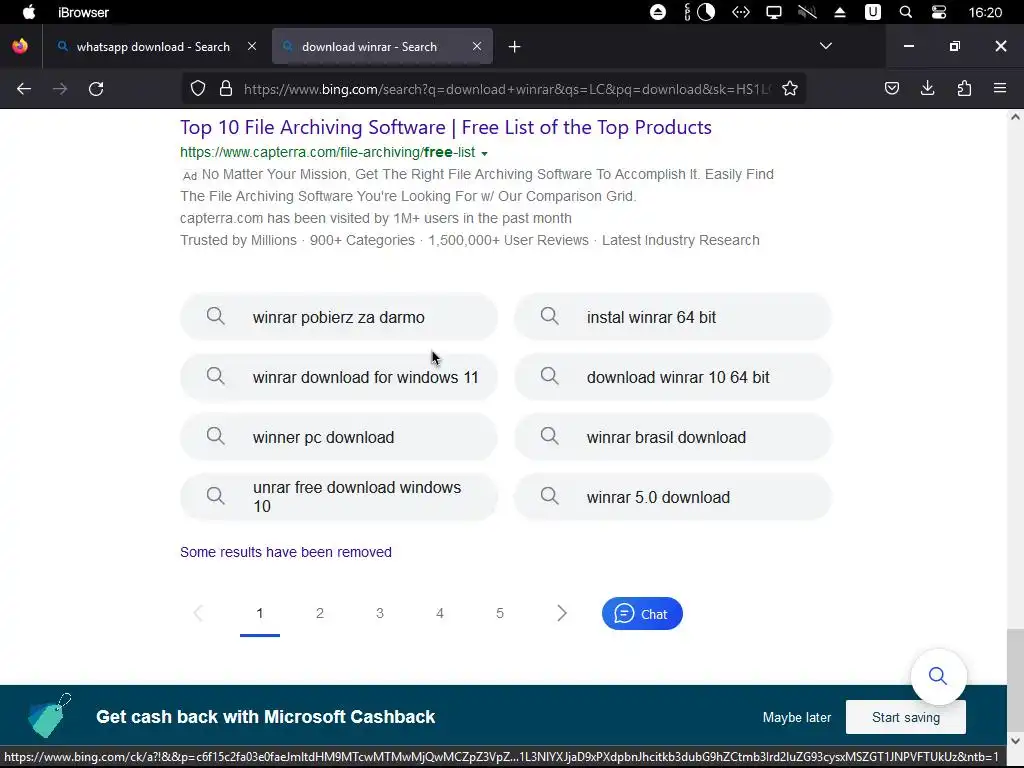Click the code brackets icon in menu bar

pos(741,12)
